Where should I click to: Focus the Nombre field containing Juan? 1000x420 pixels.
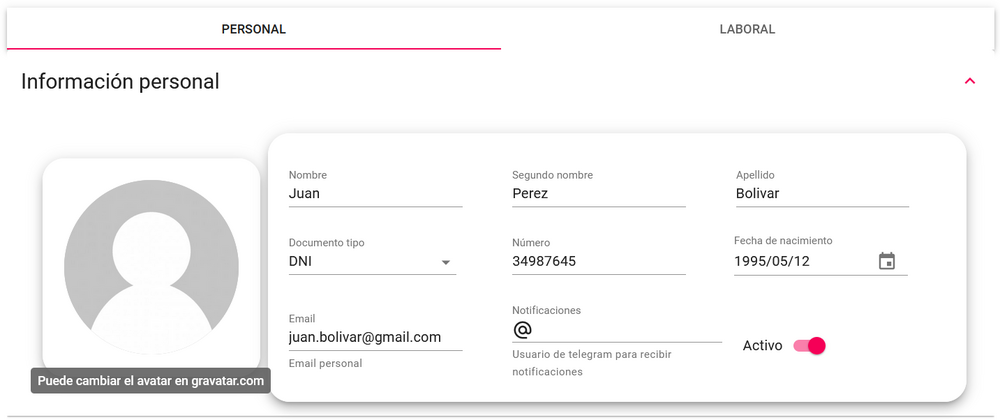pos(375,194)
